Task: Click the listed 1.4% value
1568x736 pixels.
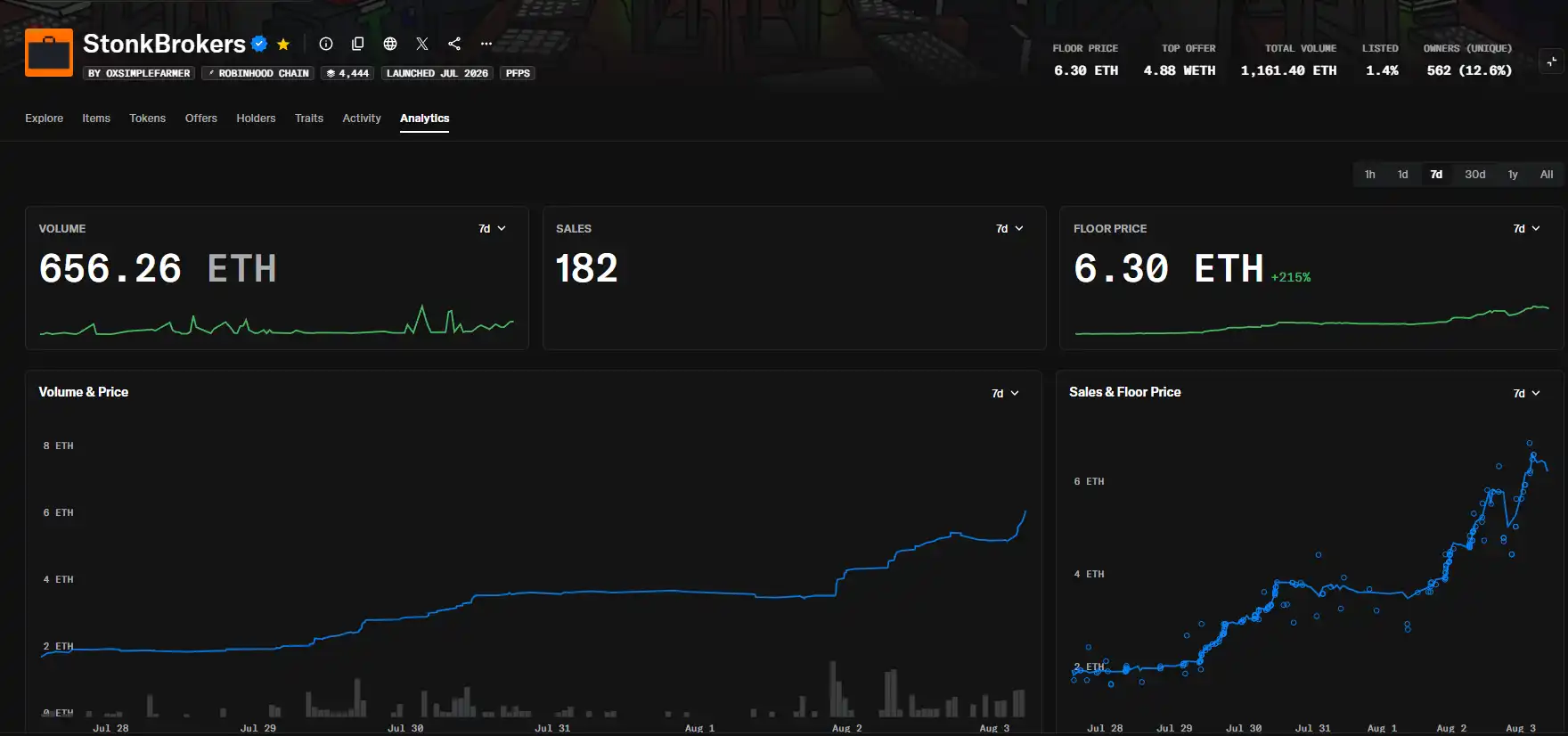Action: [1382, 70]
